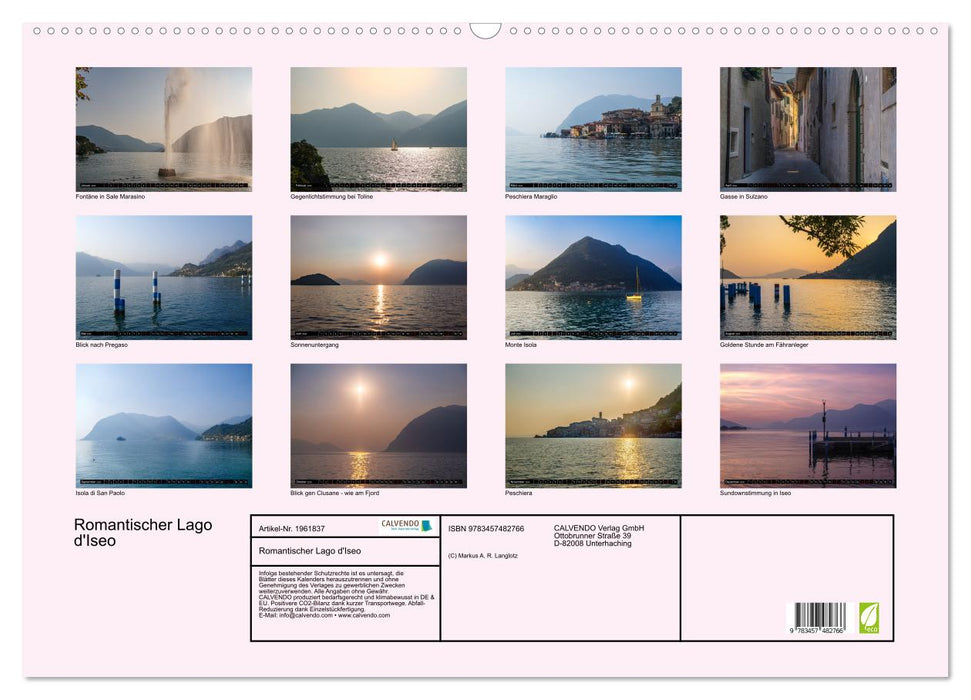
Task: Click the 'Artikel-Nr. 1961837' label
Action: (293, 528)
